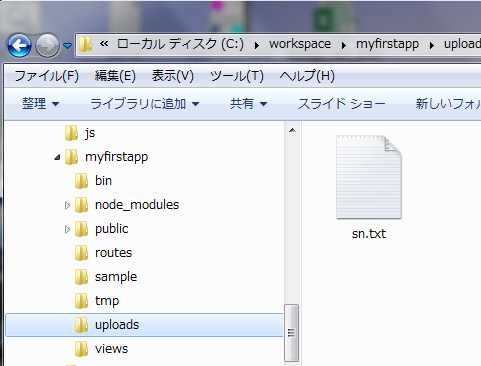481x366 pixels.
Task: Open the ライブラリに追加 dropdown
Action: coord(145,104)
